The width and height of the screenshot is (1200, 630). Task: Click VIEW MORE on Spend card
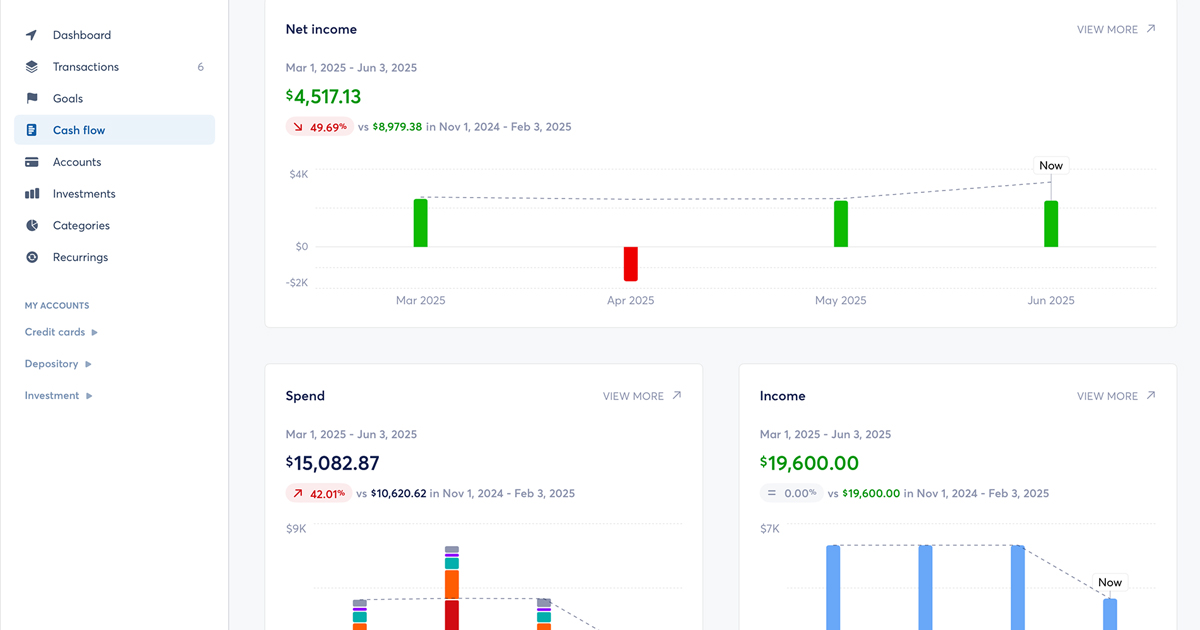point(642,396)
